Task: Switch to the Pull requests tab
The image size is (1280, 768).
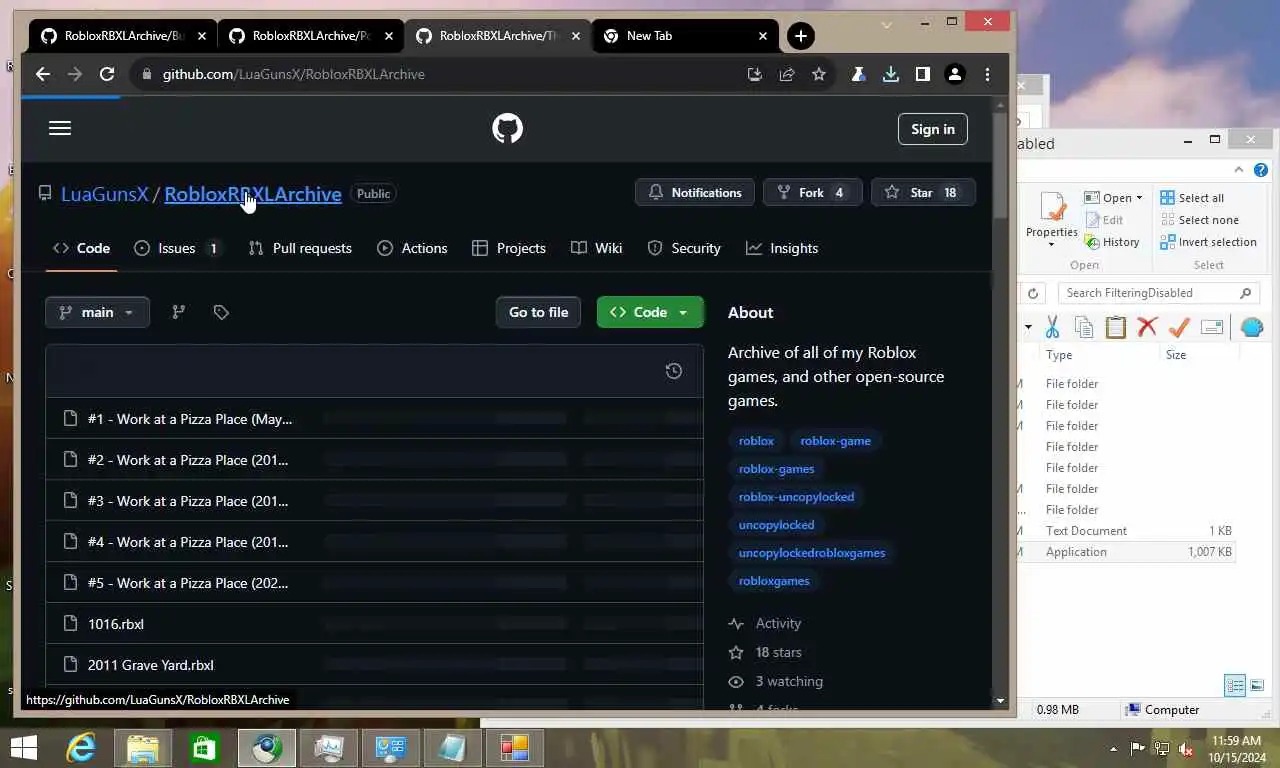Action: (300, 248)
